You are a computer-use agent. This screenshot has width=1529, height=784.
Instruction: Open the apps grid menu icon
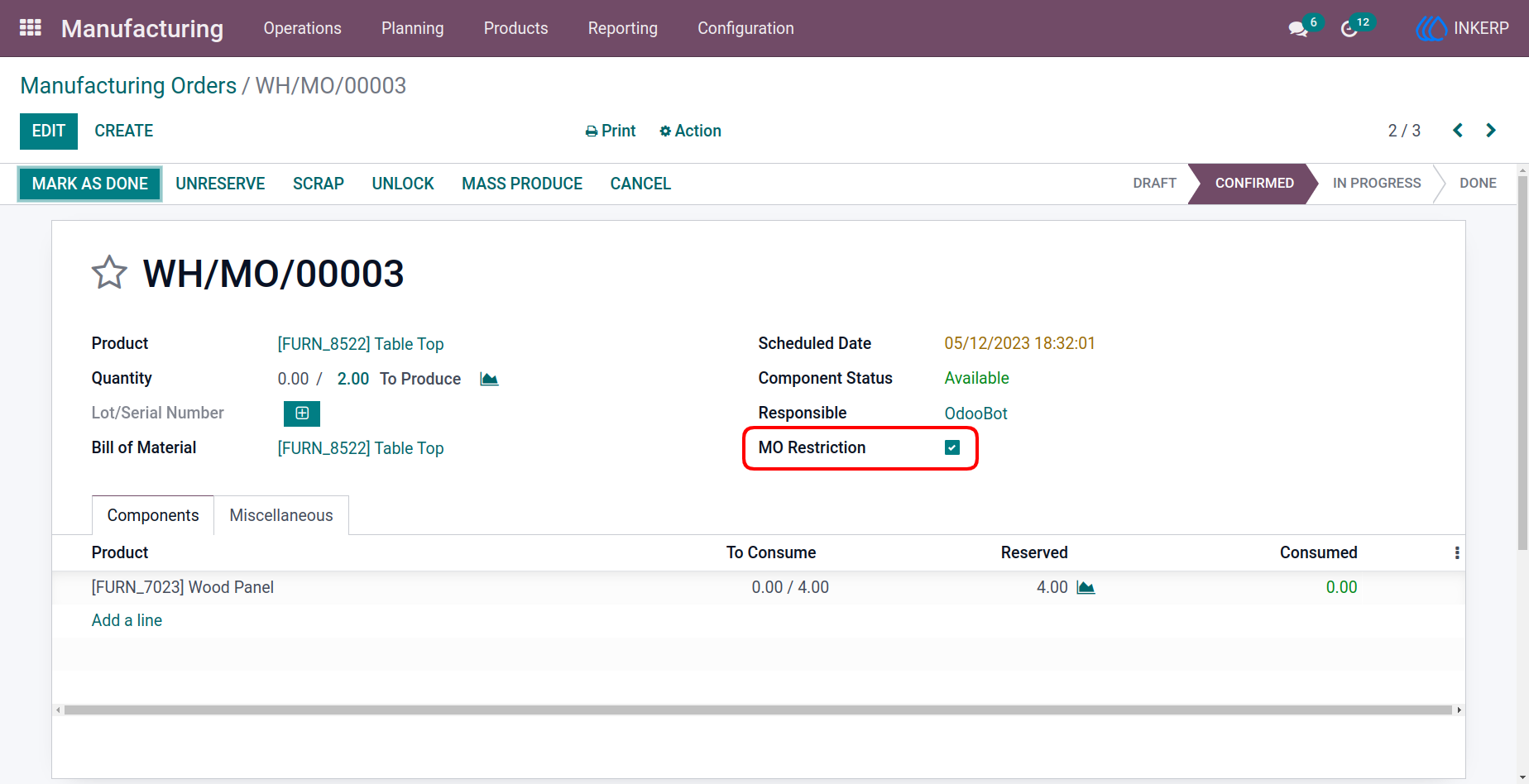(31, 28)
